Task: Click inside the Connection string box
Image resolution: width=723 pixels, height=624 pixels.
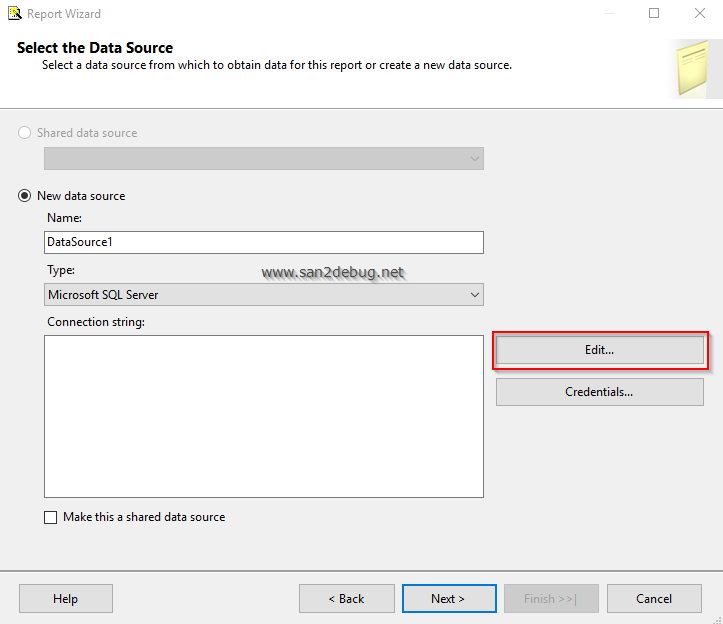Action: pos(264,416)
